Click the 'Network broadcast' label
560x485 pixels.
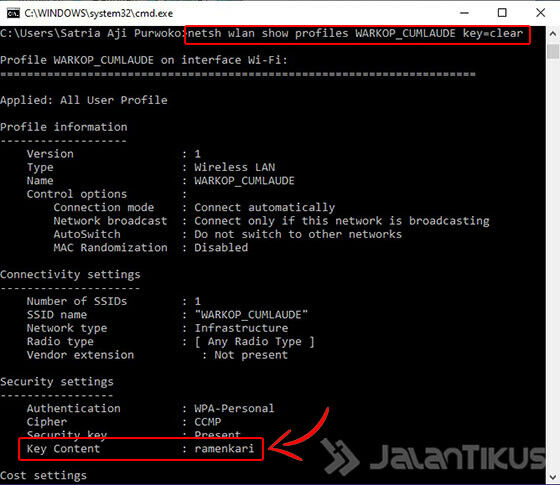[110, 221]
